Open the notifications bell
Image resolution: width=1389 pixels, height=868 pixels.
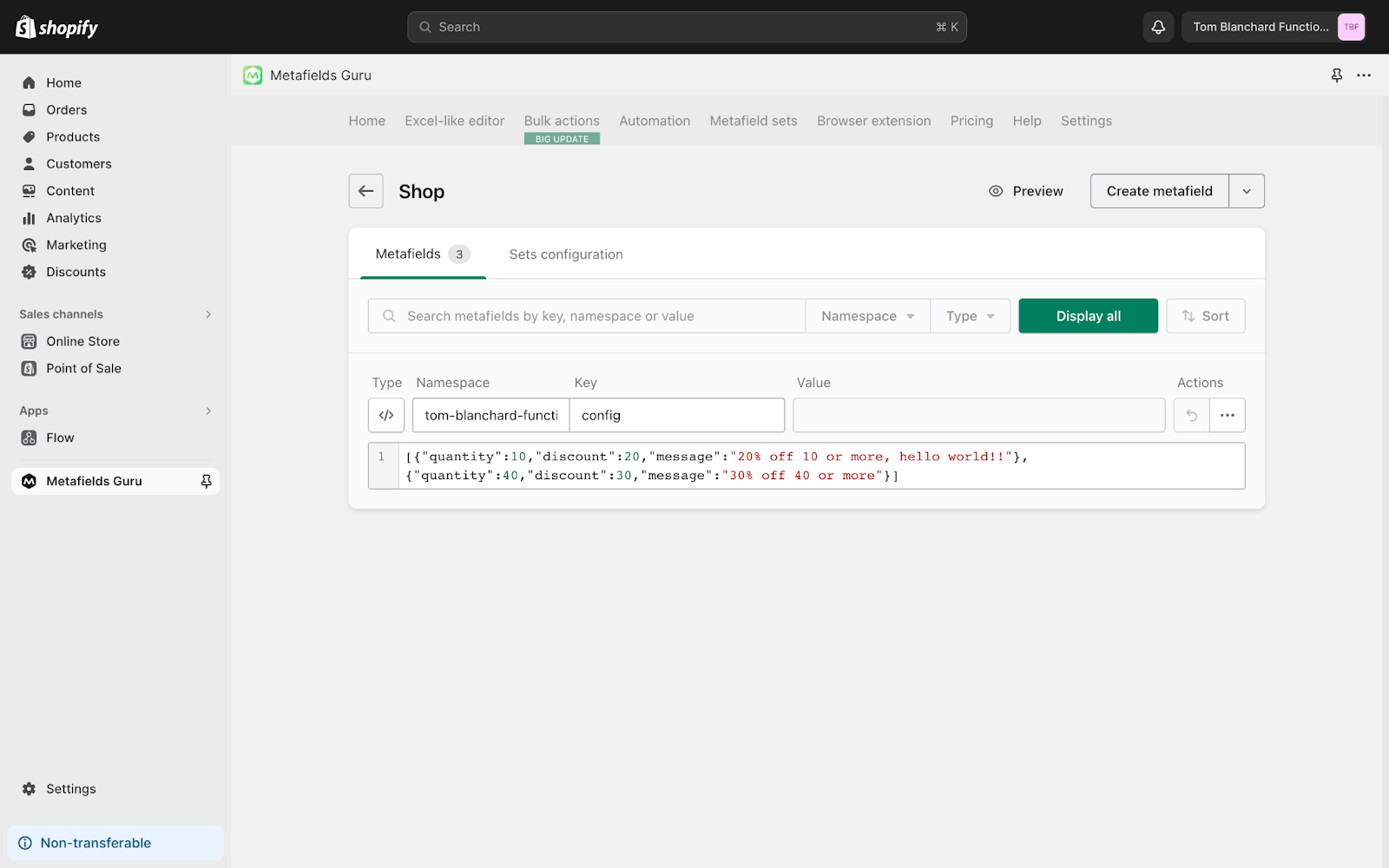click(1158, 27)
